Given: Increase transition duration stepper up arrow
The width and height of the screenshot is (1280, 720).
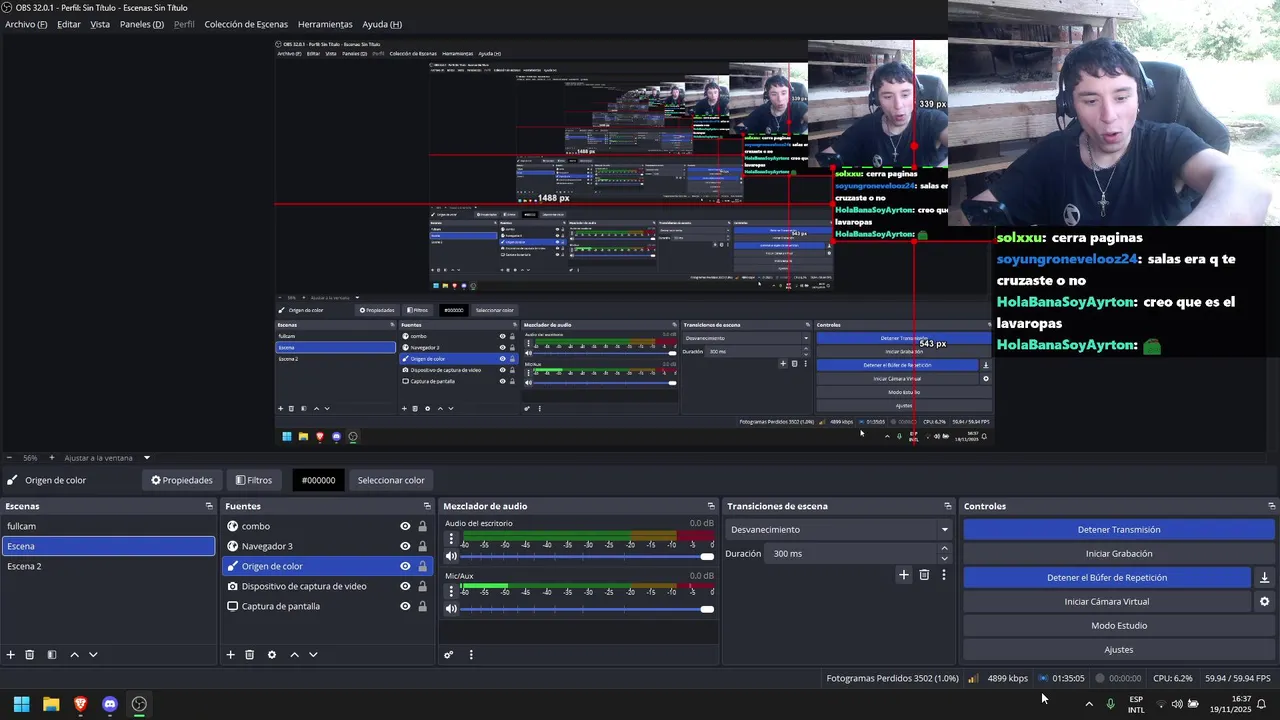Looking at the screenshot, I should pos(944,549).
